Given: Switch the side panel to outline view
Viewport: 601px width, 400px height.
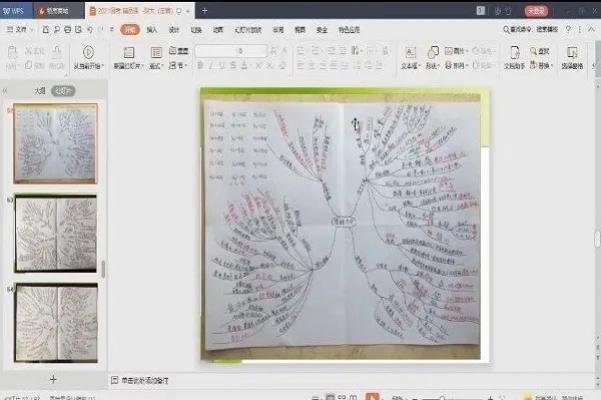Looking at the screenshot, I should (40, 90).
